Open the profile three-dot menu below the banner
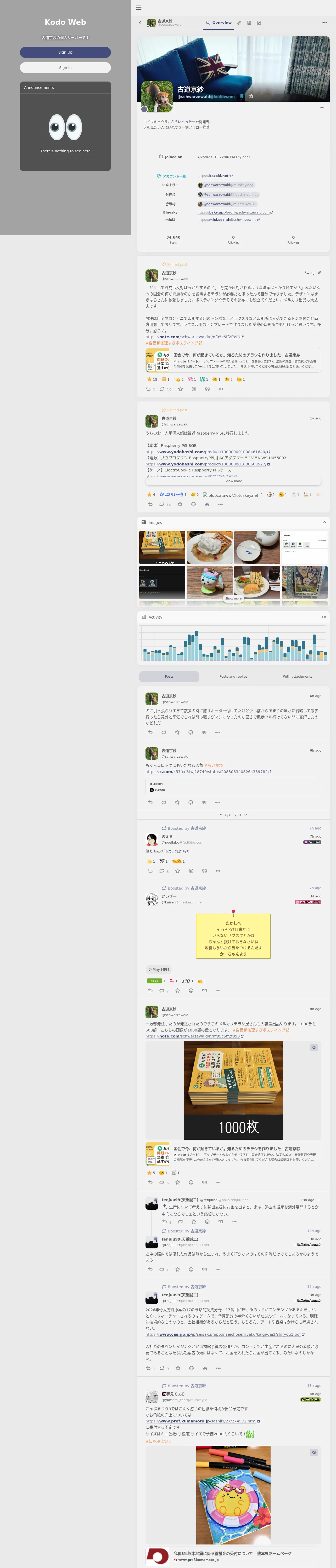Viewport: 336px width, 1568px height. pyautogui.click(x=322, y=108)
